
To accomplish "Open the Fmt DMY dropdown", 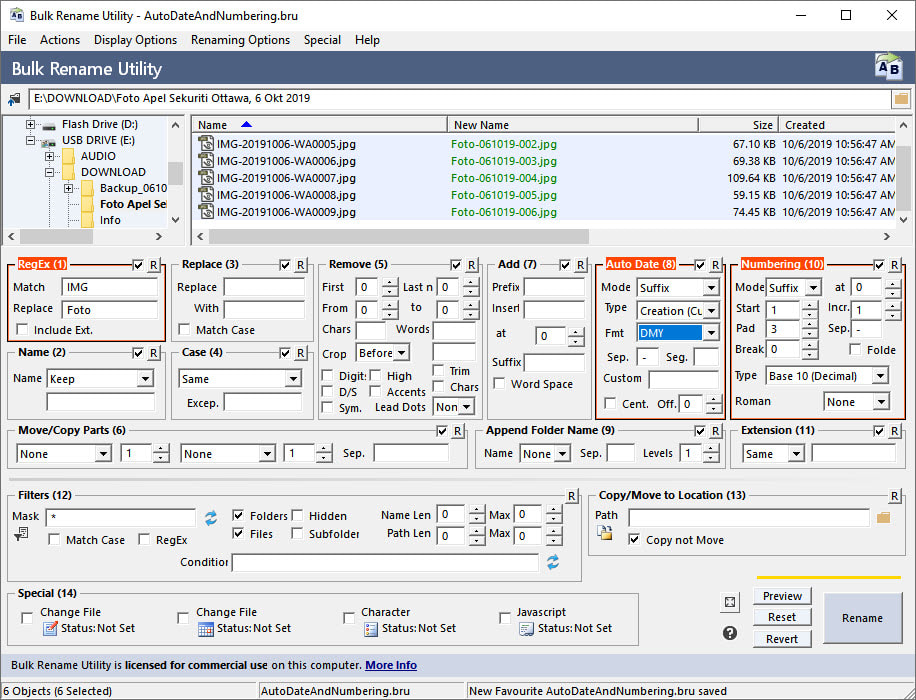I will coord(711,333).
